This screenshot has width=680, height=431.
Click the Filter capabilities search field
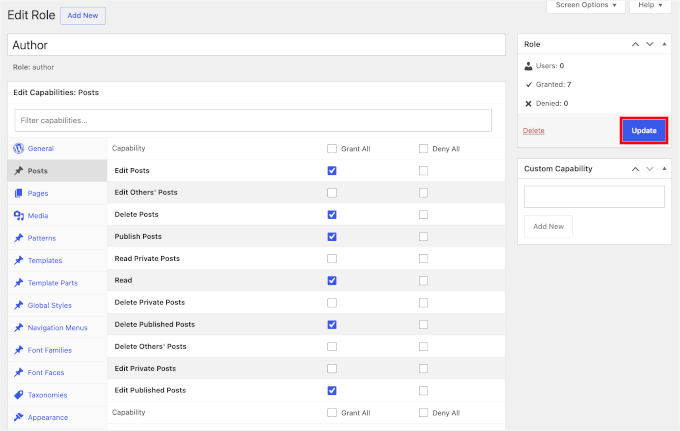pos(253,121)
